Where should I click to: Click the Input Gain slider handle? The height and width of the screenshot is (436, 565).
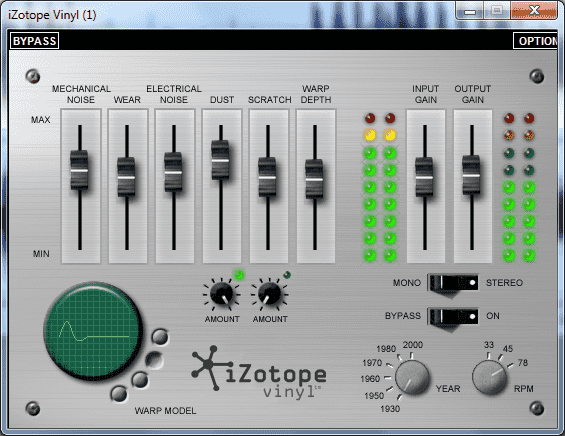coord(424,177)
